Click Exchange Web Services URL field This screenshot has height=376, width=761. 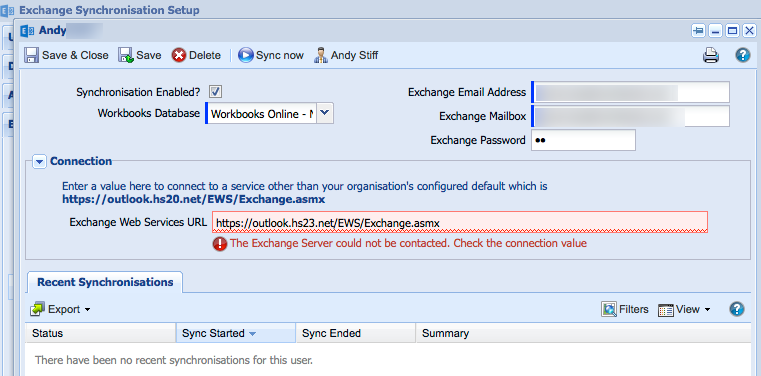point(460,222)
